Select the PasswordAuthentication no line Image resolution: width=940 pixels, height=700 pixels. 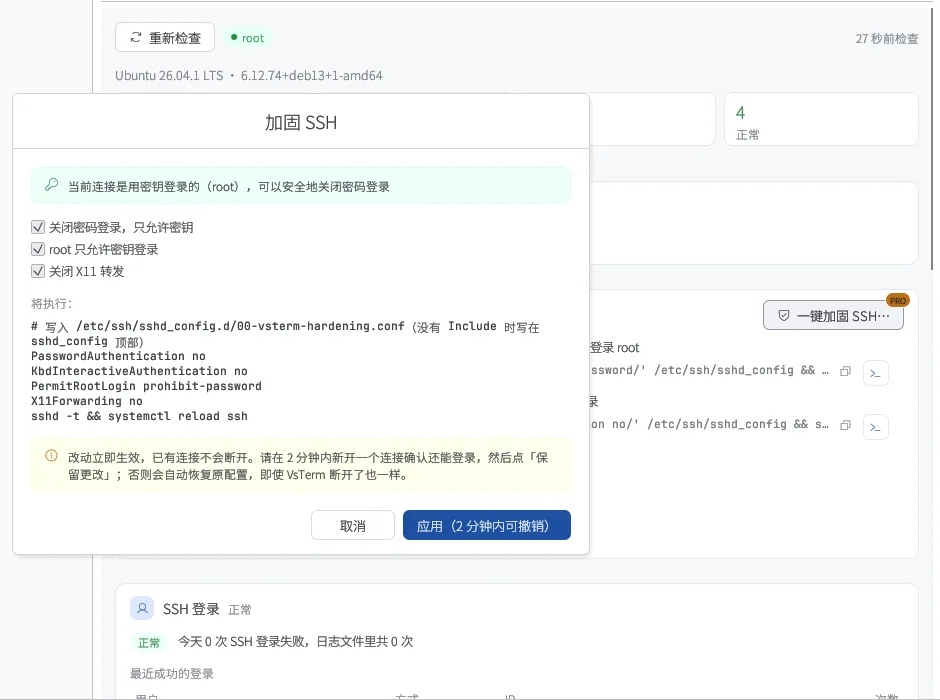tap(118, 356)
